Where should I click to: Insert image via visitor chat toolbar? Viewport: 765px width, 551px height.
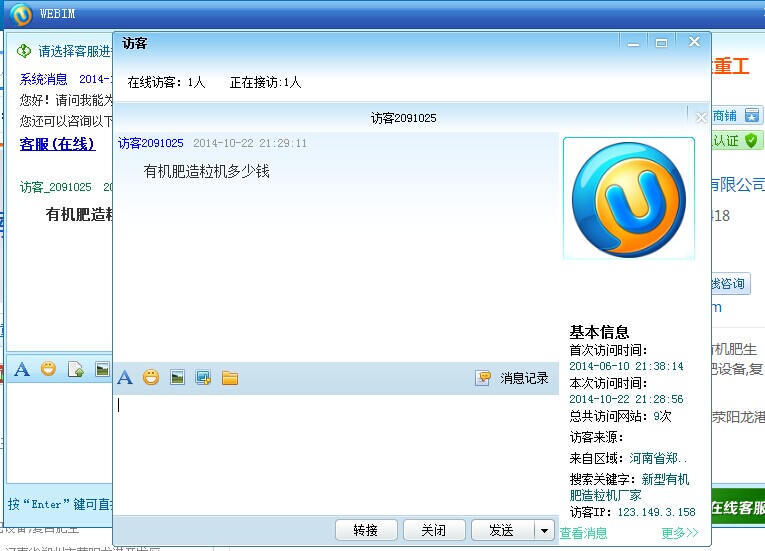click(x=177, y=377)
